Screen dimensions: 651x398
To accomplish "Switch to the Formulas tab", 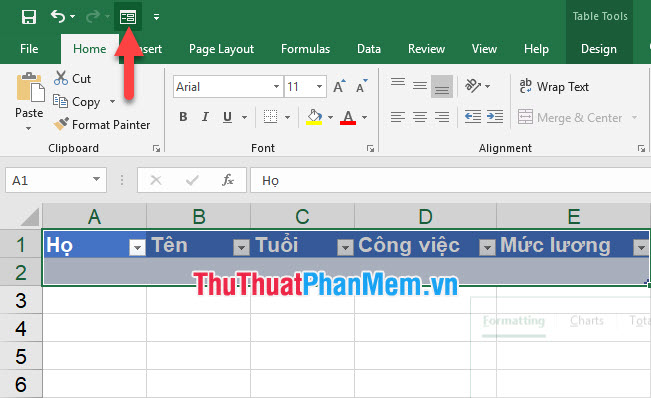I will [x=306, y=49].
